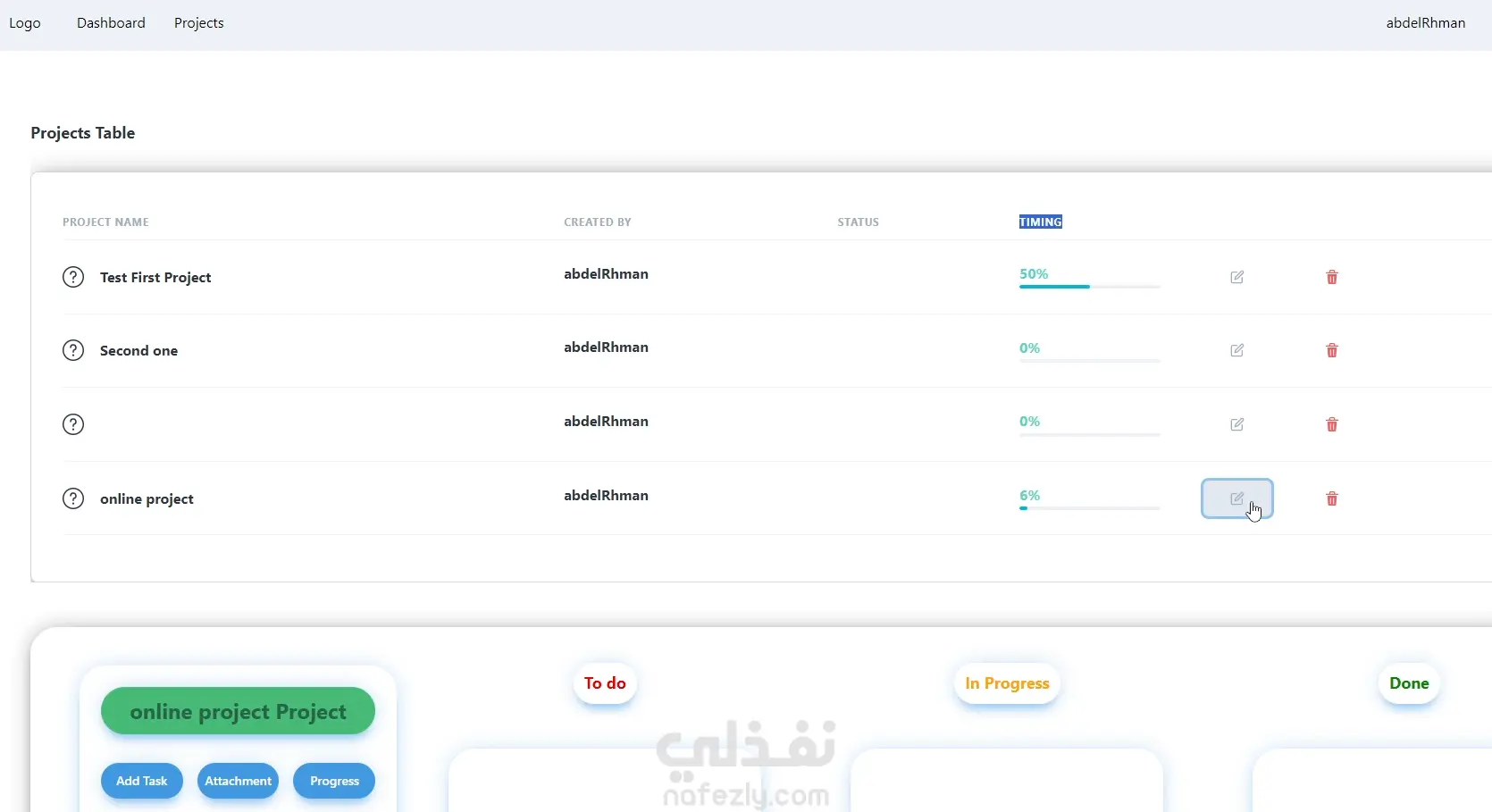Viewport: 1492px width, 812px height.
Task: Click the online project Project green badge
Action: (x=238, y=711)
